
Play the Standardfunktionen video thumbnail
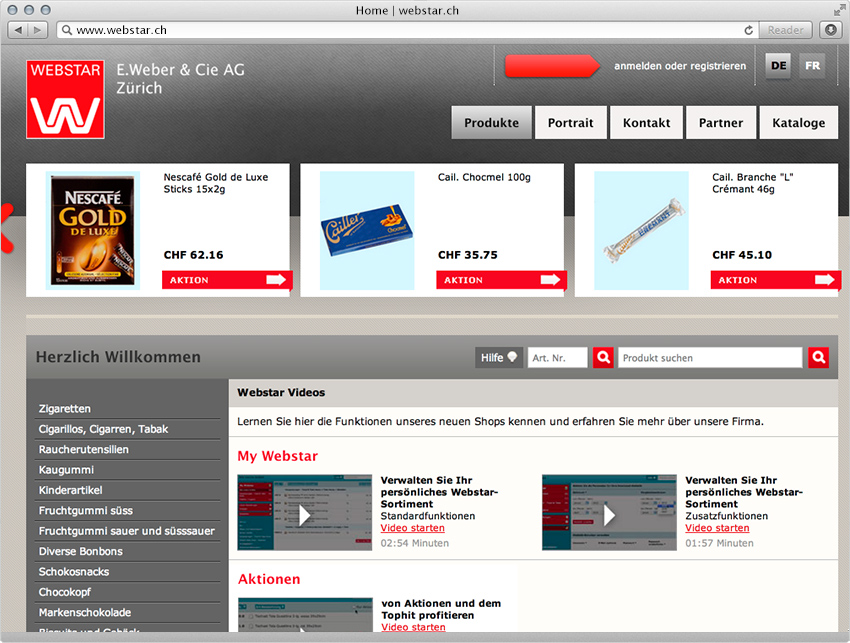point(305,513)
